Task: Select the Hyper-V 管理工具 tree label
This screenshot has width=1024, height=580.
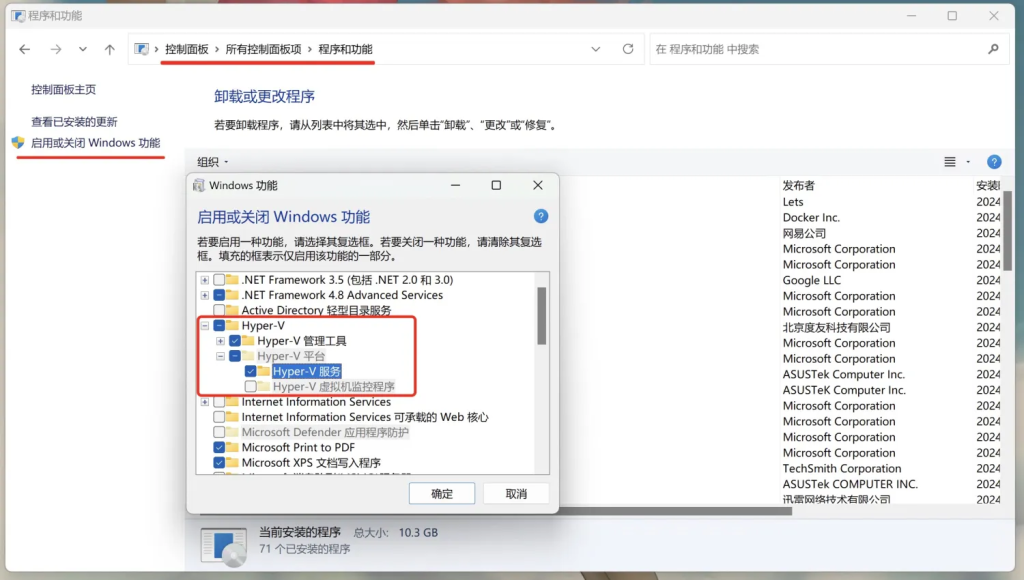Action: click(302, 340)
